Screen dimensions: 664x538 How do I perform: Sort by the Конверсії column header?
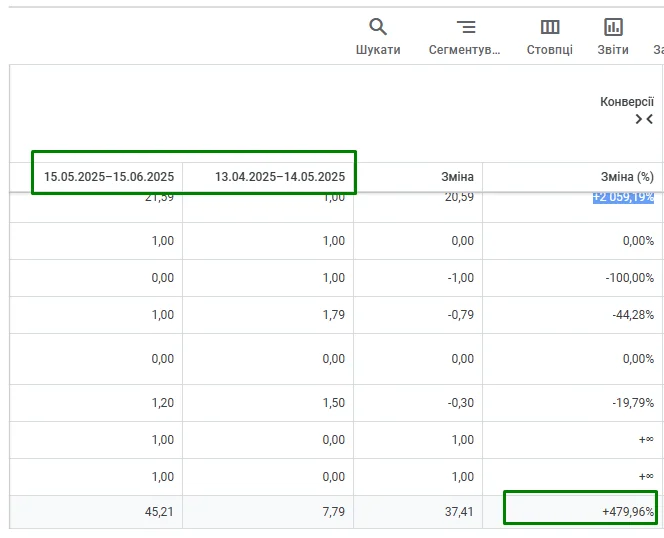click(x=627, y=102)
